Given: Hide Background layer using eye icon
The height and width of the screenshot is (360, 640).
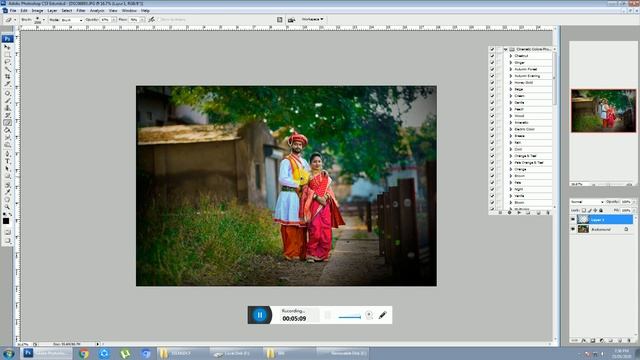Looking at the screenshot, I should 573,229.
